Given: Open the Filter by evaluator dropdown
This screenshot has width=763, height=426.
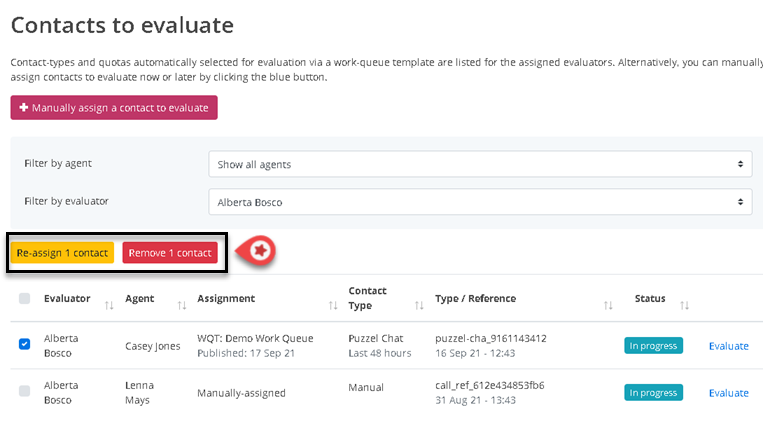Looking at the screenshot, I should [480, 202].
